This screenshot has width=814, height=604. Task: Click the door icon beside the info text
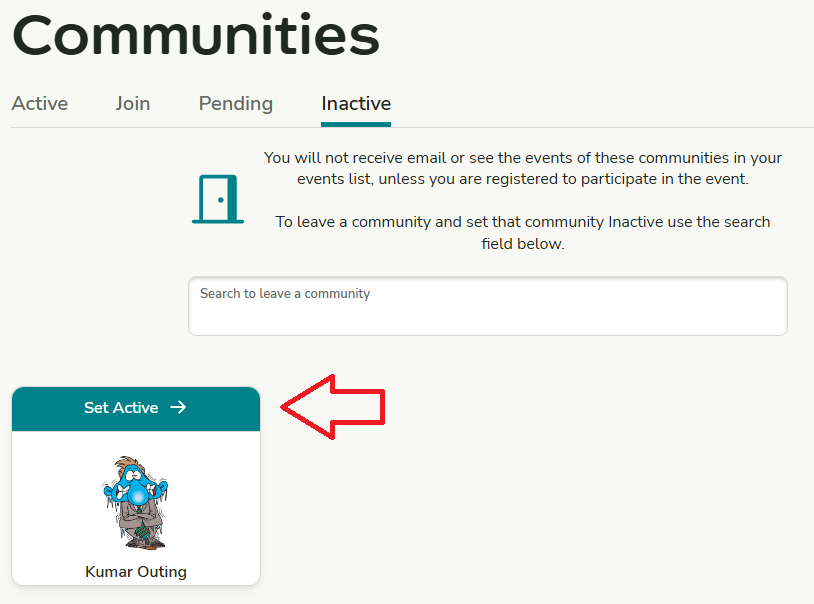[x=218, y=199]
